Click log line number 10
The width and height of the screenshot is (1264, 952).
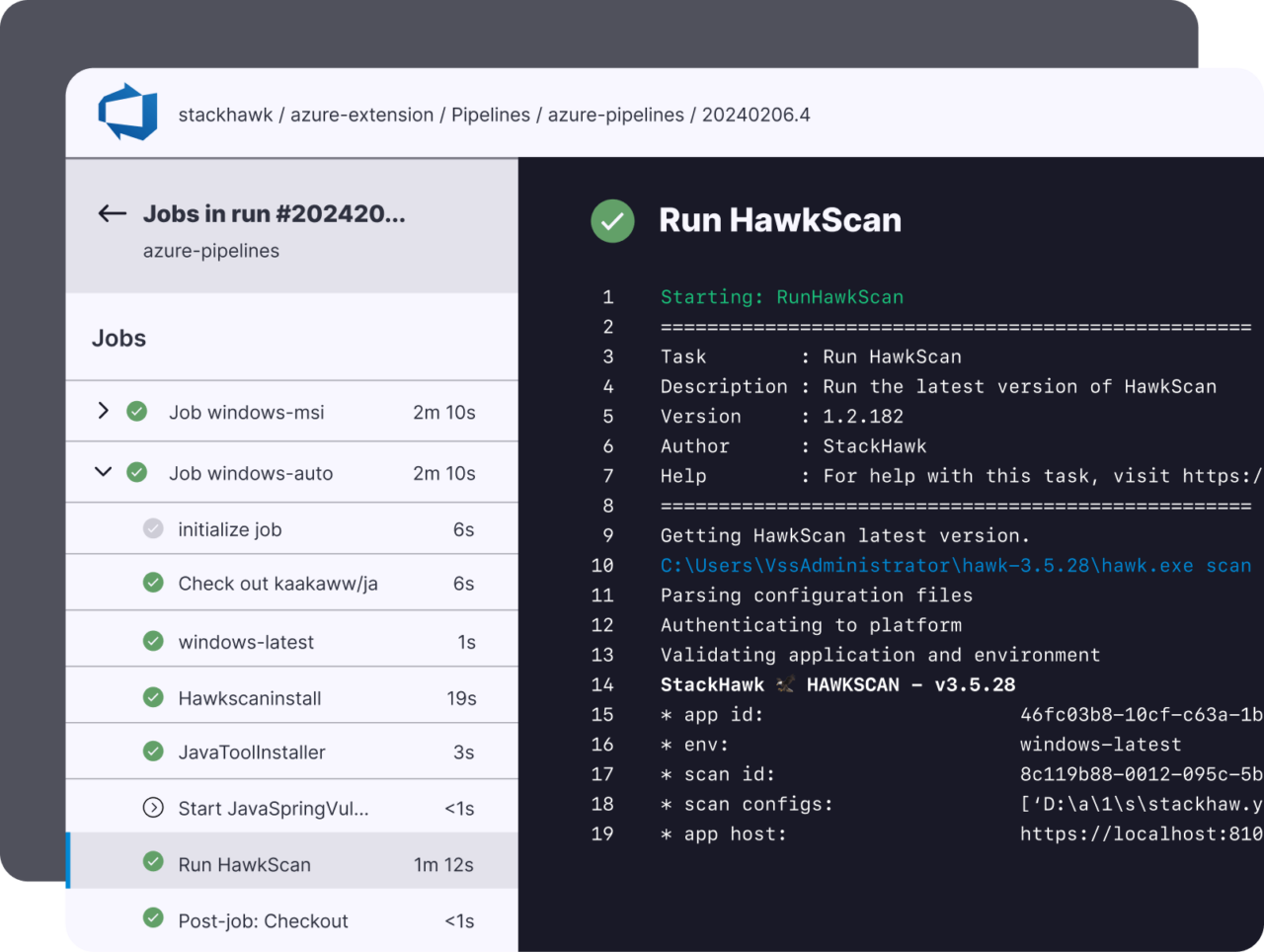coord(602,566)
